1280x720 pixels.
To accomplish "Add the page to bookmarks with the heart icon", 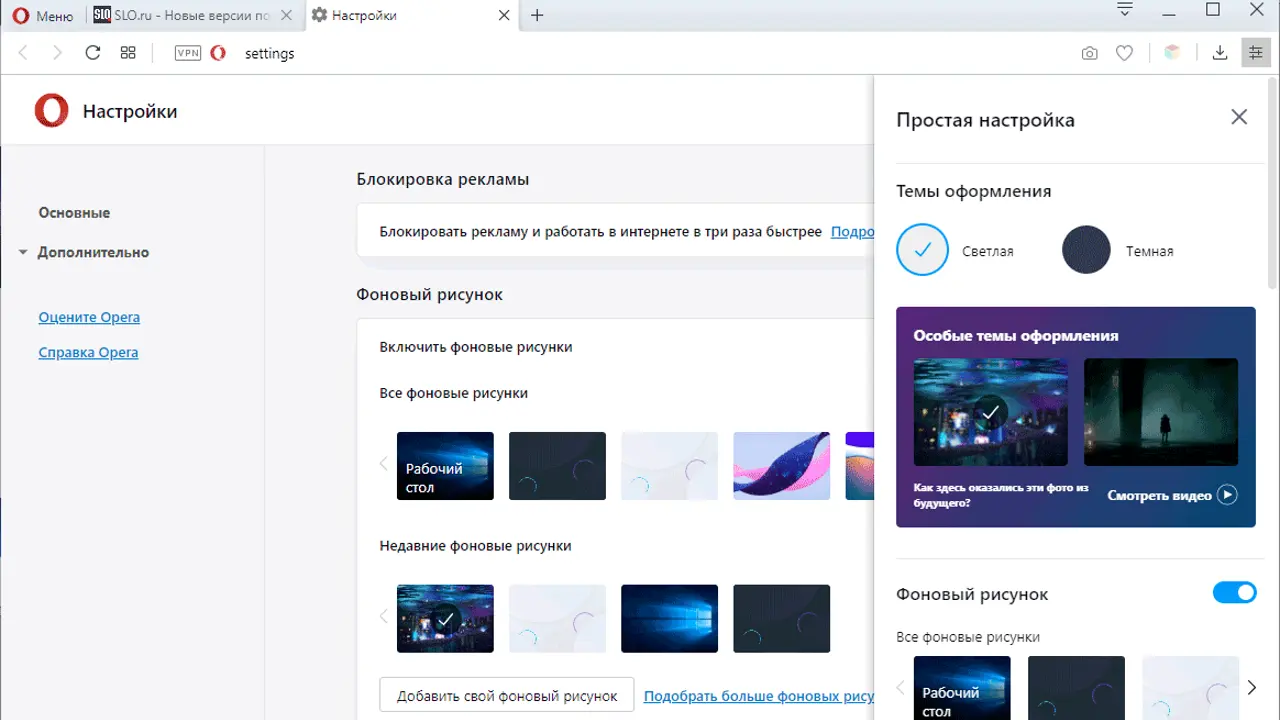I will [x=1124, y=53].
